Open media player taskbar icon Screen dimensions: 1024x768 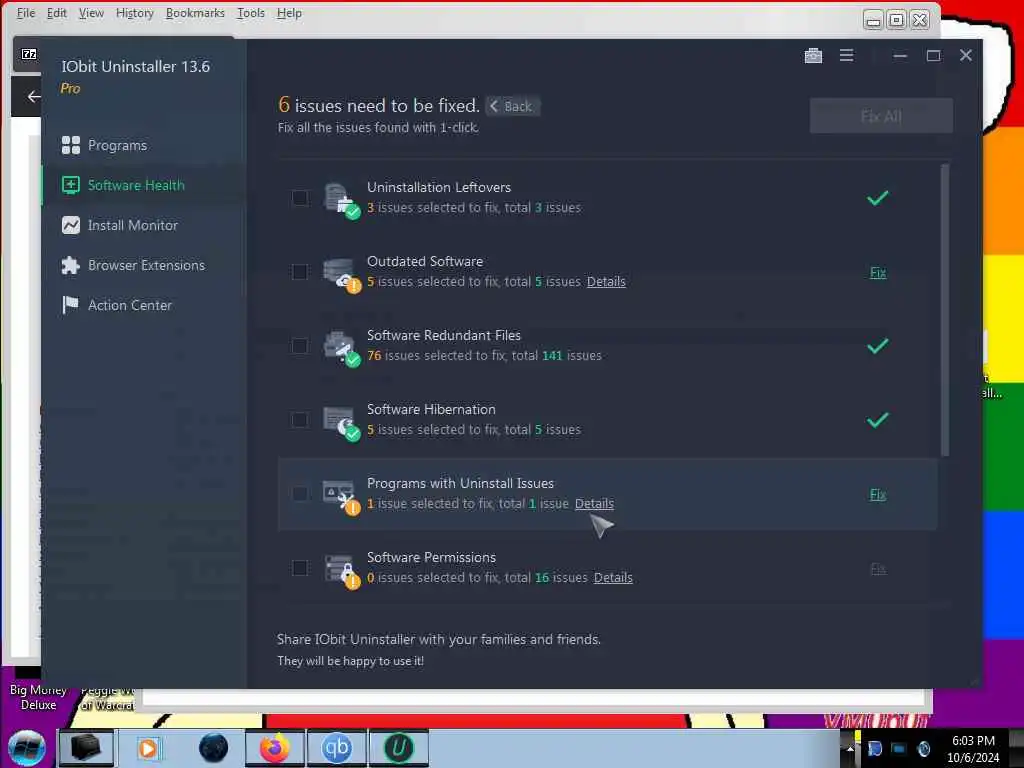click(x=148, y=748)
